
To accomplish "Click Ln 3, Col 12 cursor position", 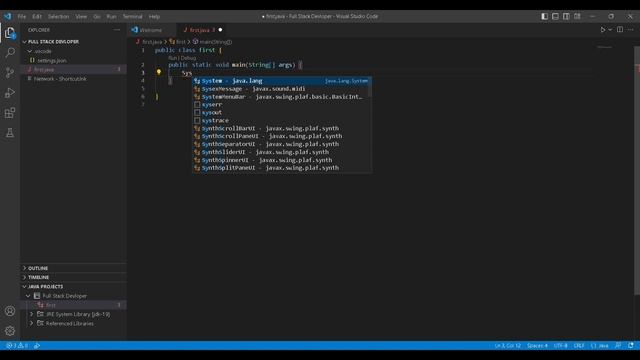I will (507, 345).
